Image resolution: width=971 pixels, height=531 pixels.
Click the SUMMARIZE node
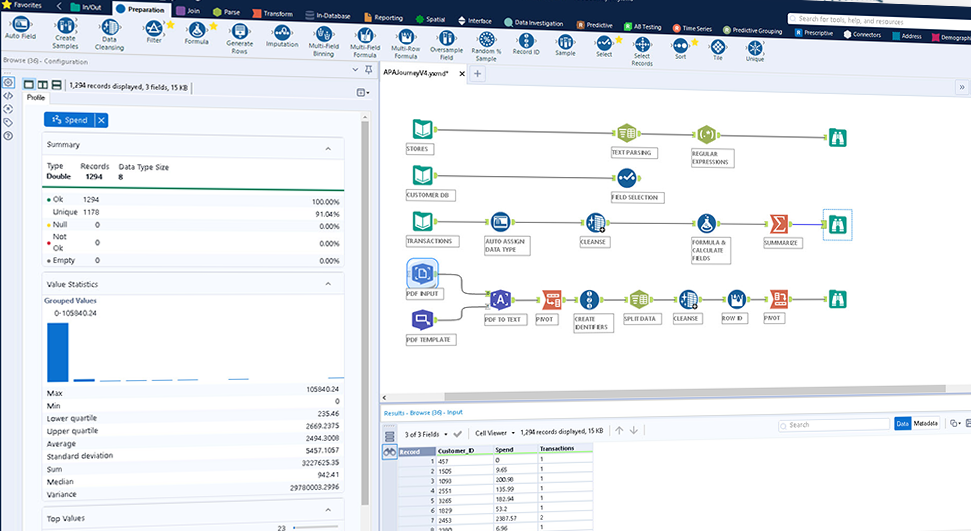tap(779, 224)
